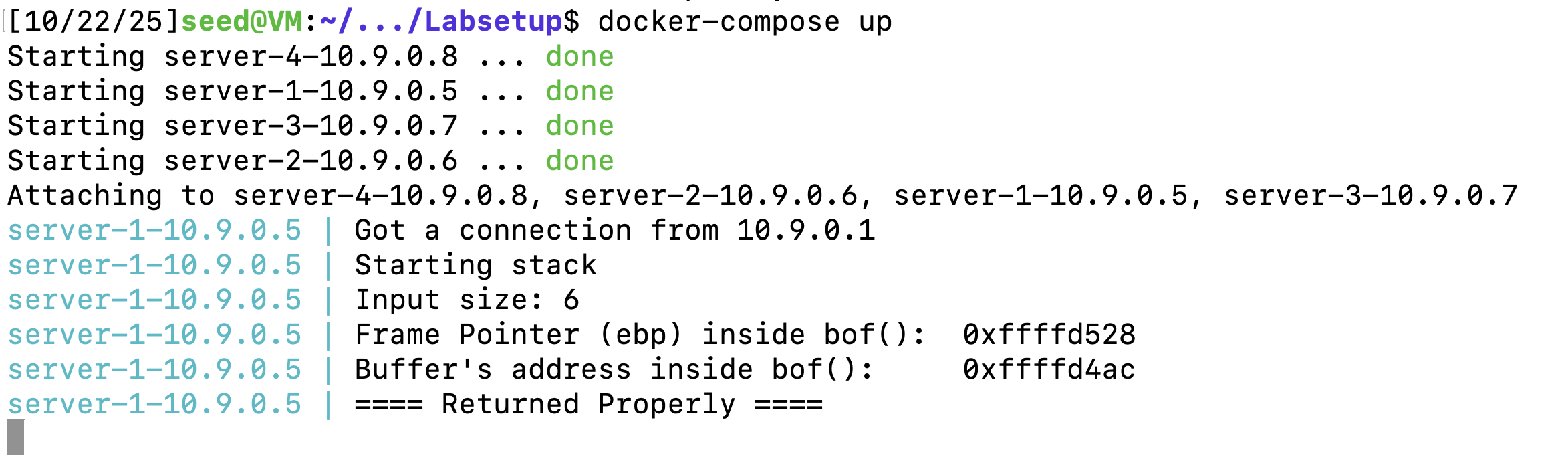Click the green seed@VM username in prompt
Screen dimensions: 1568x475
(x=242, y=22)
